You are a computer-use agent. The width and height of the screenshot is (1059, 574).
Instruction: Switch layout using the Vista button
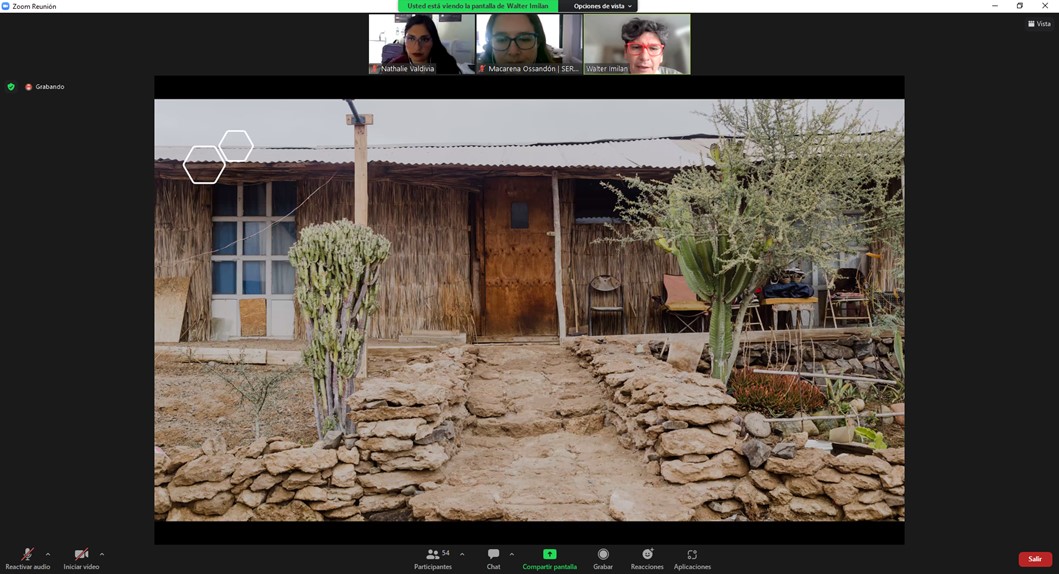point(1039,24)
